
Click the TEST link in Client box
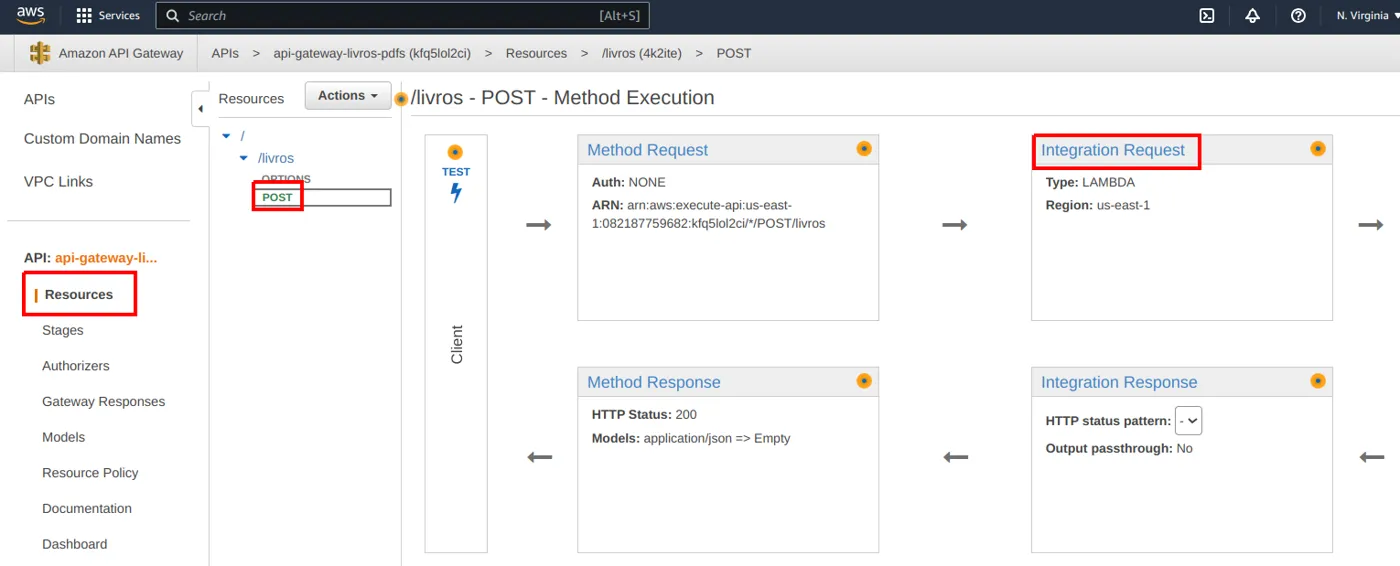(456, 172)
